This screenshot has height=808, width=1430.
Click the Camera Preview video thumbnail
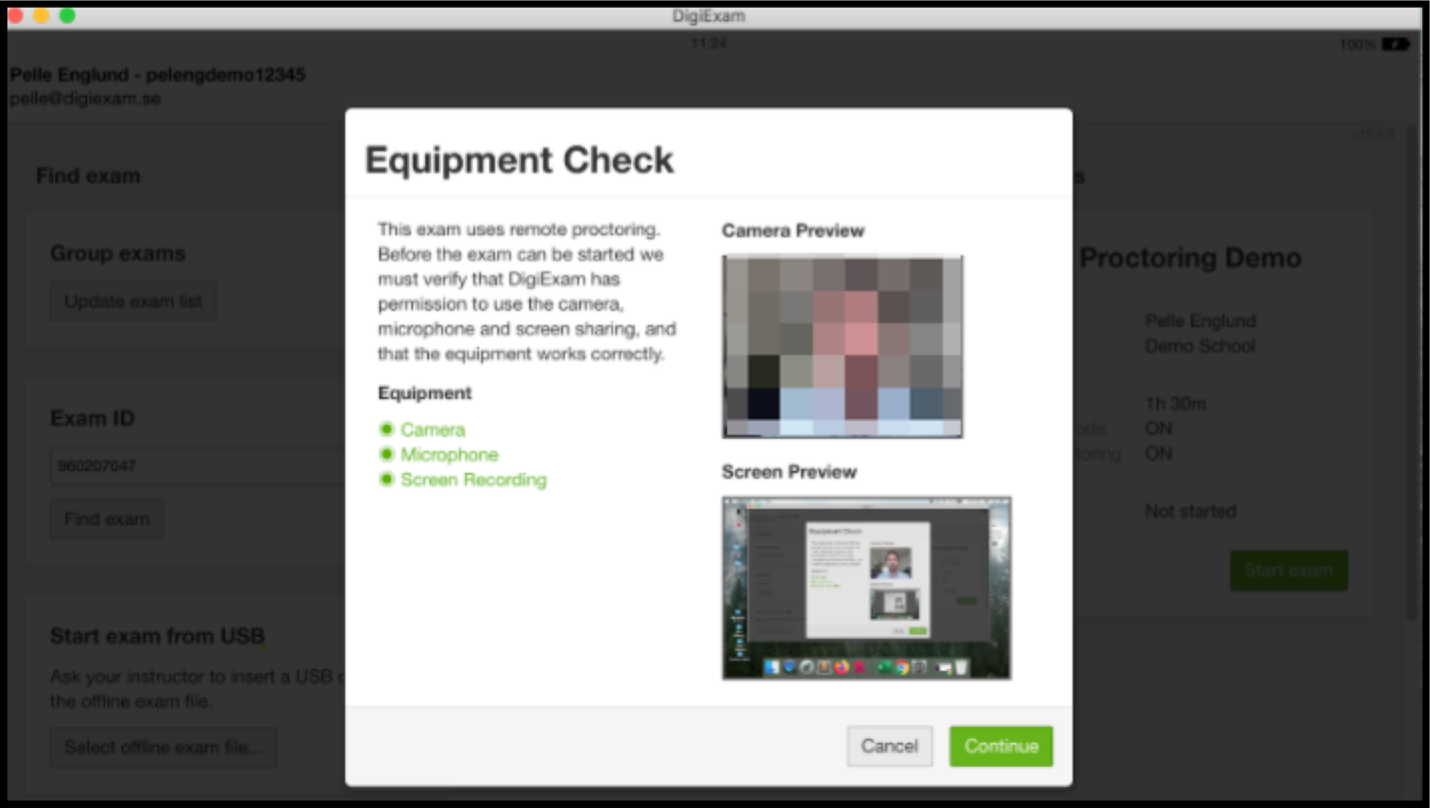pos(842,346)
